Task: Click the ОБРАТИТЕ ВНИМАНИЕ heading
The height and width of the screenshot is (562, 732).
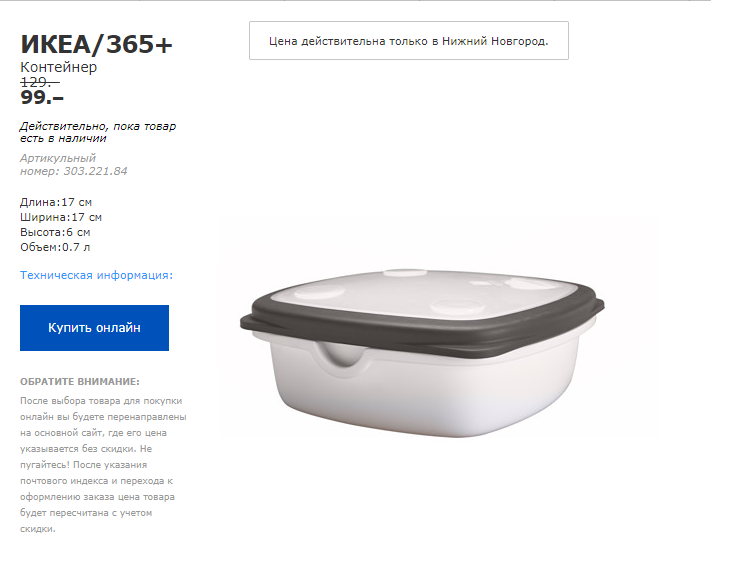Action: [80, 382]
